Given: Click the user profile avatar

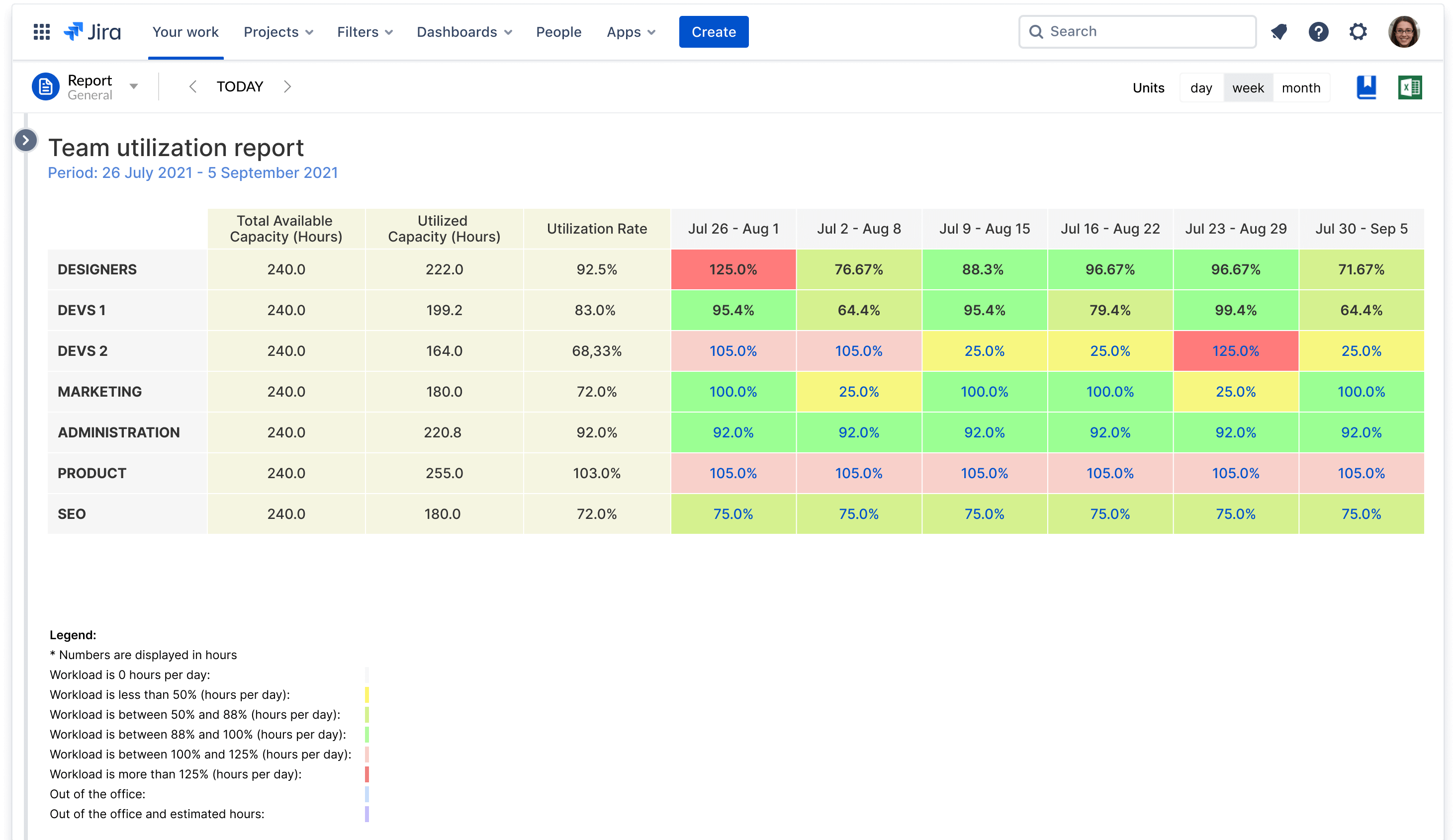Looking at the screenshot, I should [x=1403, y=32].
